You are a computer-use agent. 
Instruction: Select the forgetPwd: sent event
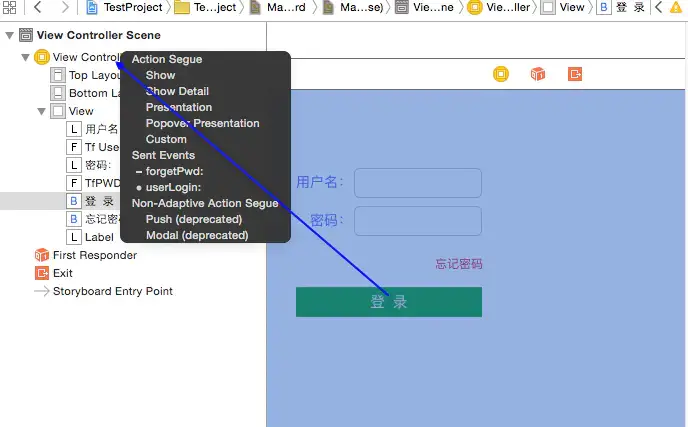pyautogui.click(x=174, y=171)
